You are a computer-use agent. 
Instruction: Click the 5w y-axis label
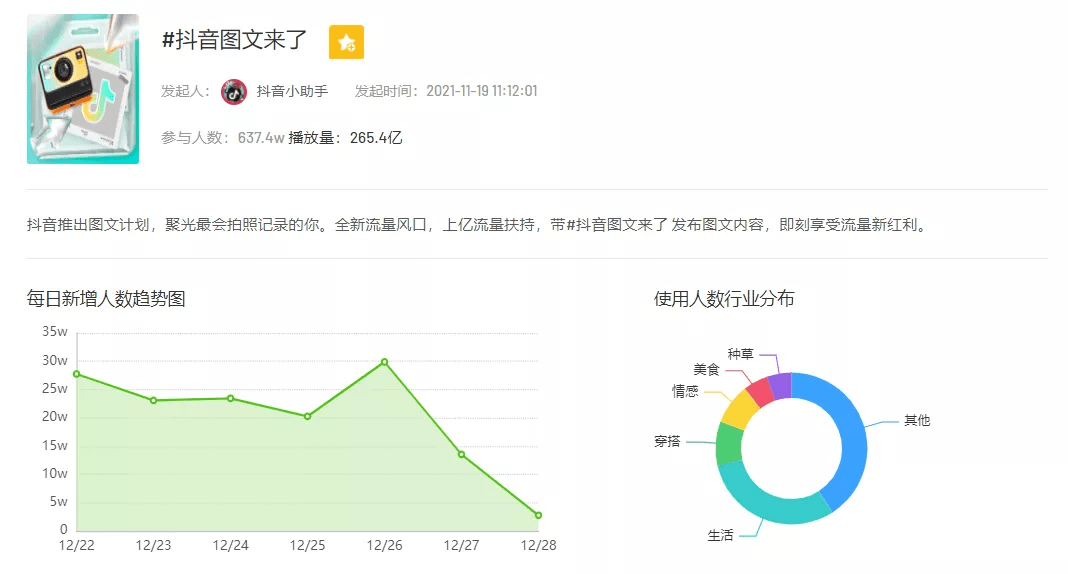point(59,502)
